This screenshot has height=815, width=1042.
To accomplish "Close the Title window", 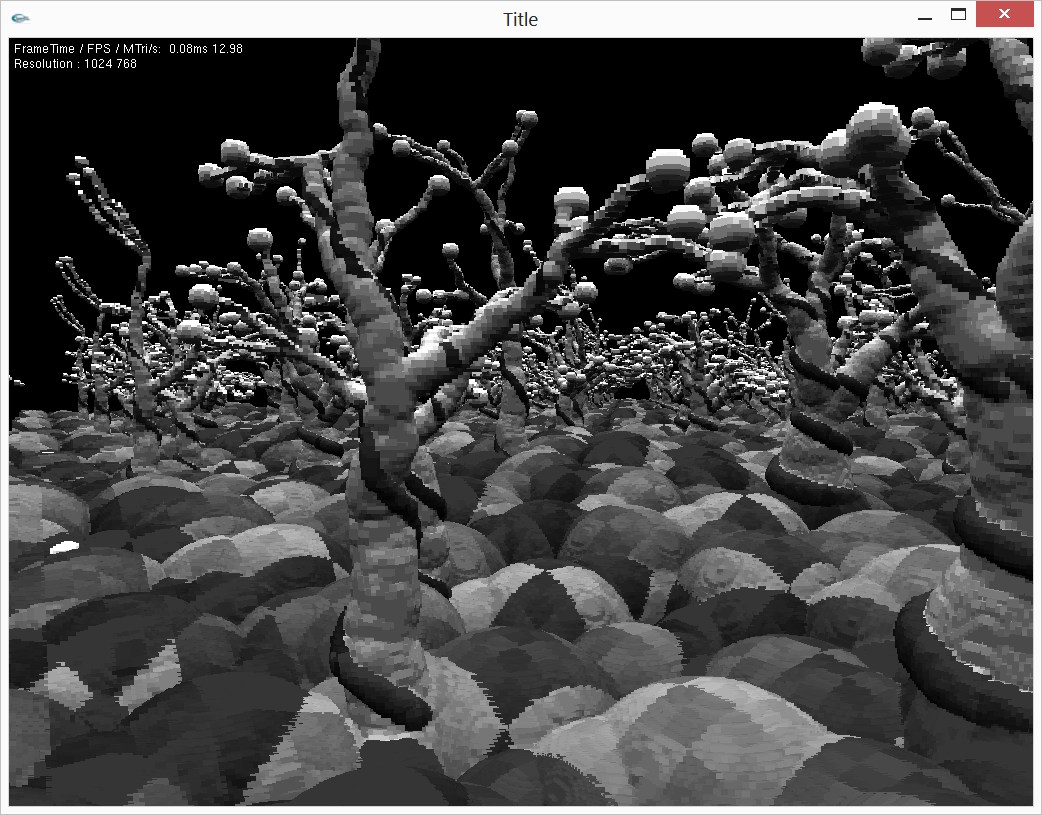I will pyautogui.click(x=1004, y=14).
